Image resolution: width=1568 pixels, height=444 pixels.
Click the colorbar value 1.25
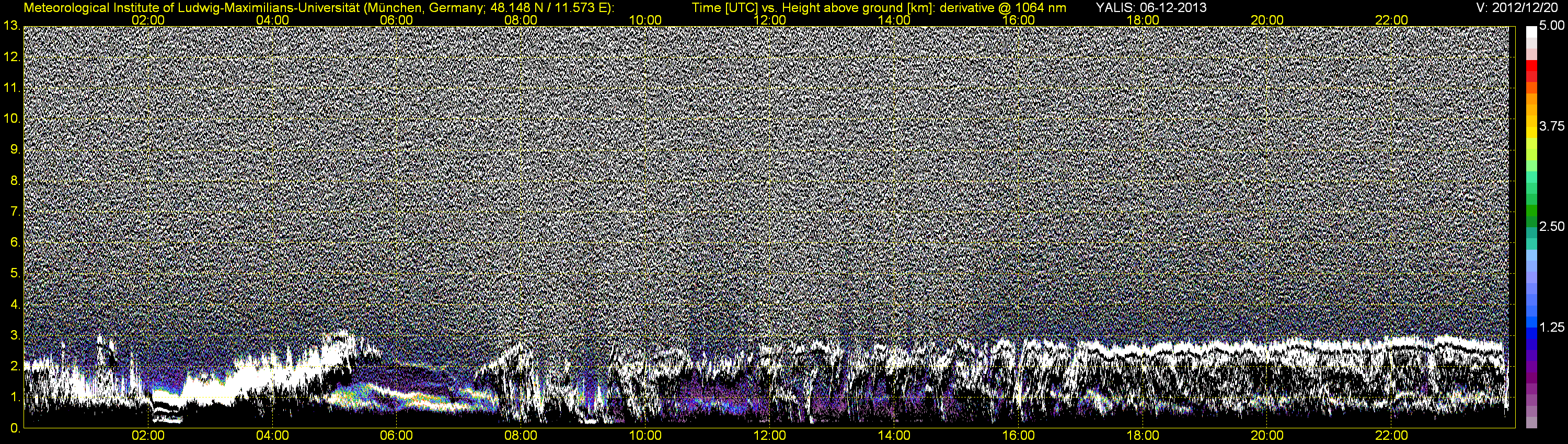(1551, 328)
